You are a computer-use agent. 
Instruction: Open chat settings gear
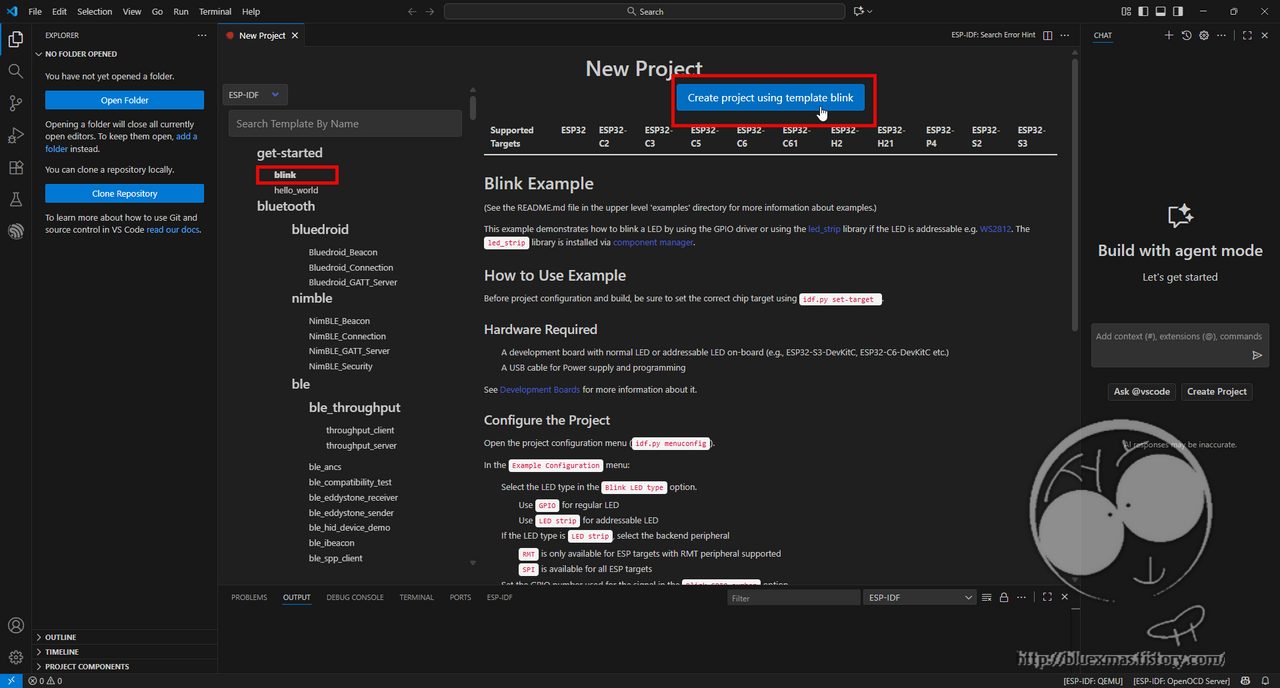point(1204,35)
